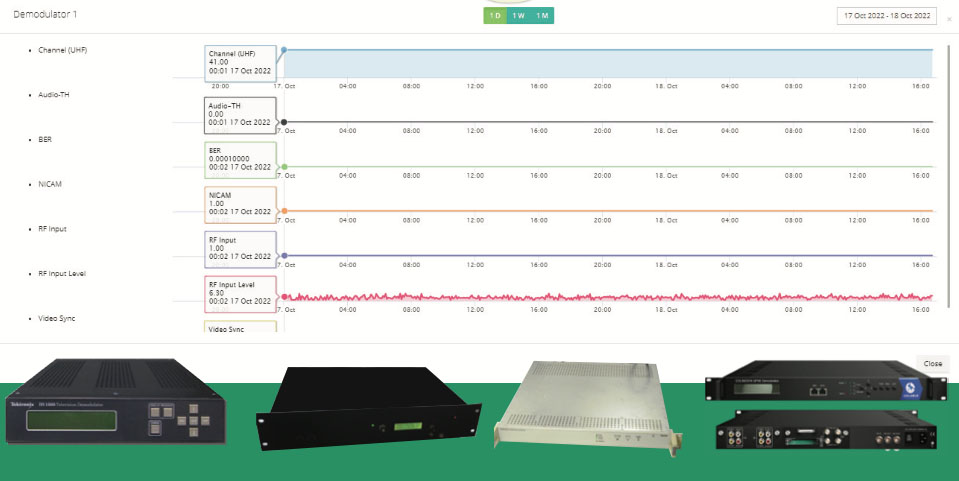Select NICAM in the parameter list

click(x=50, y=185)
